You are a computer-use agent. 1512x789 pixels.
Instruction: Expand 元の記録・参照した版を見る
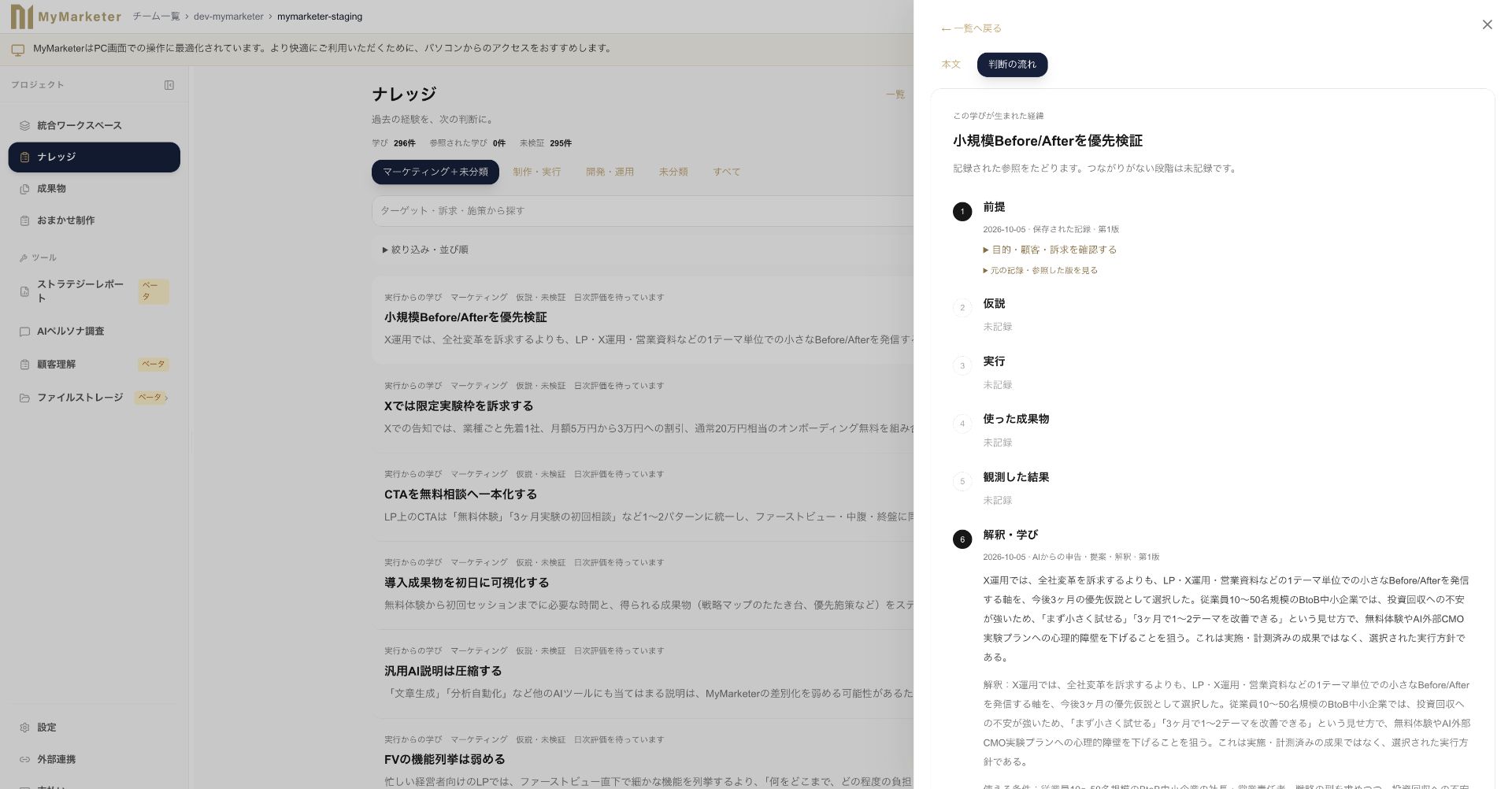(1040, 270)
